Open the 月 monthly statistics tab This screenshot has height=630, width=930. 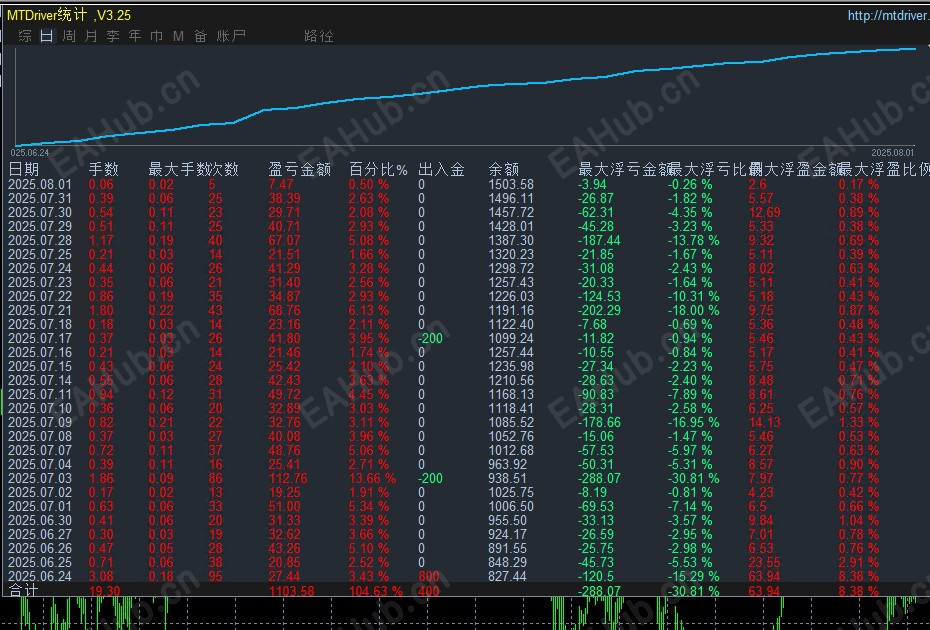point(91,36)
